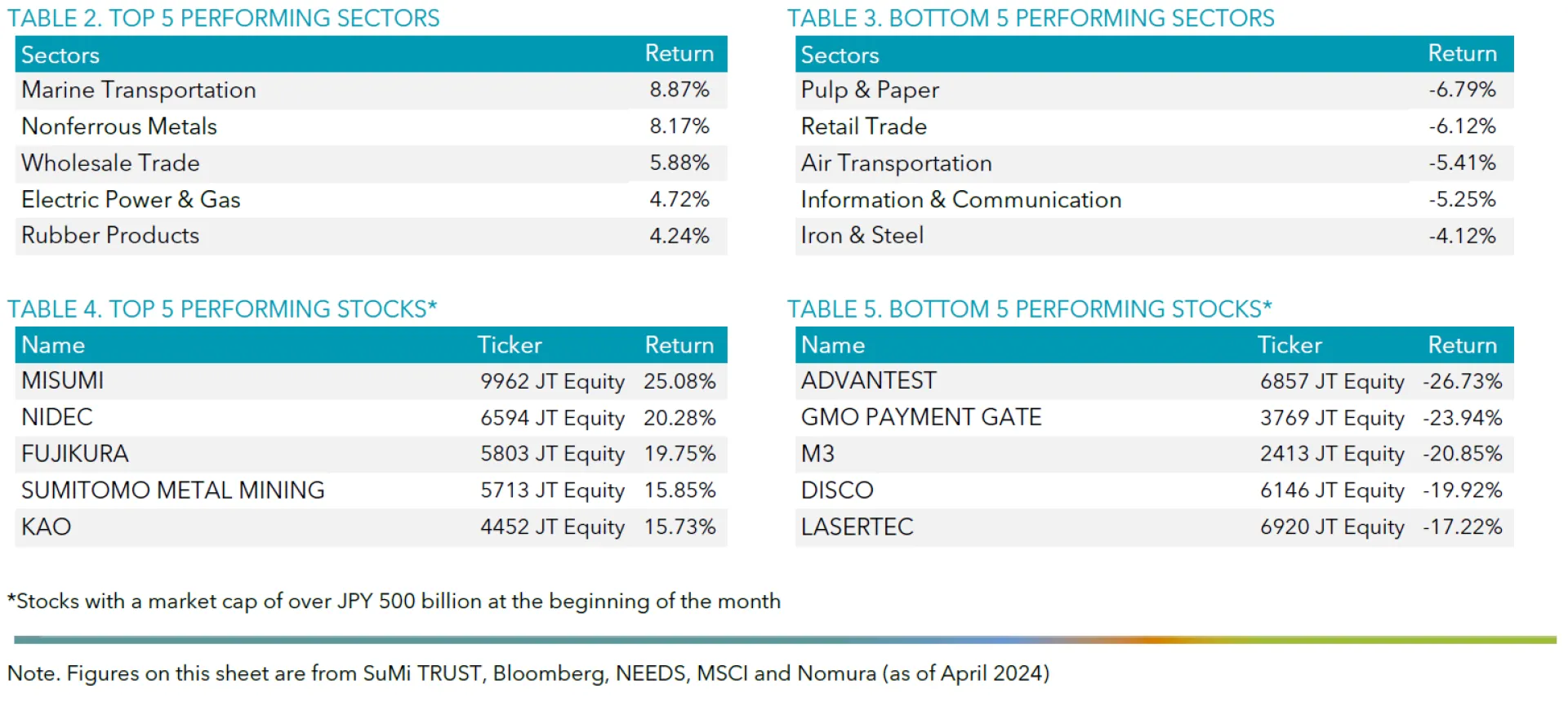This screenshot has width=1568, height=711.
Task: Click the LASERTEC -17.22% return value
Action: (1462, 527)
